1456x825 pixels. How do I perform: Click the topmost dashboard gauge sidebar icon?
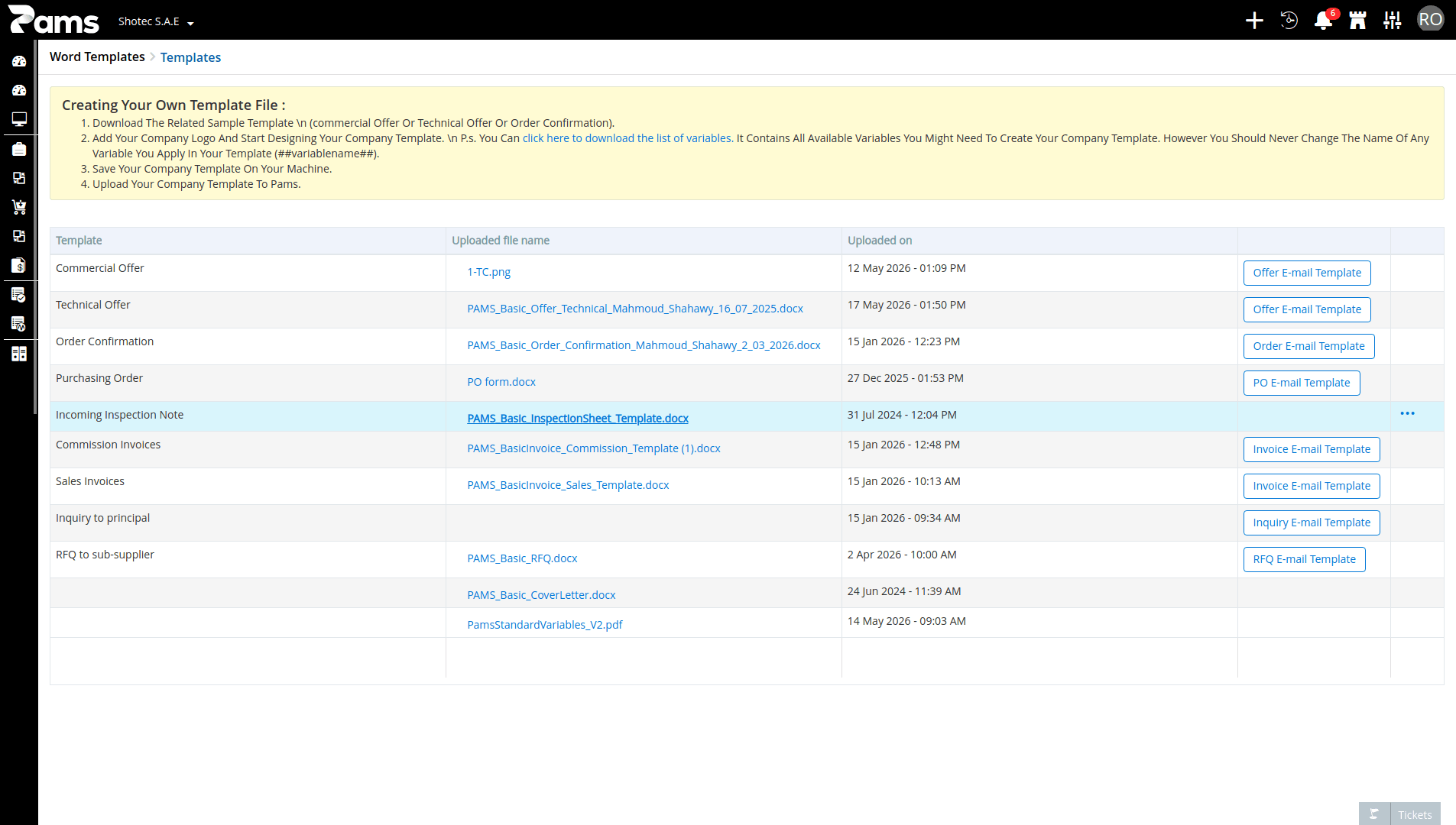tap(19, 61)
